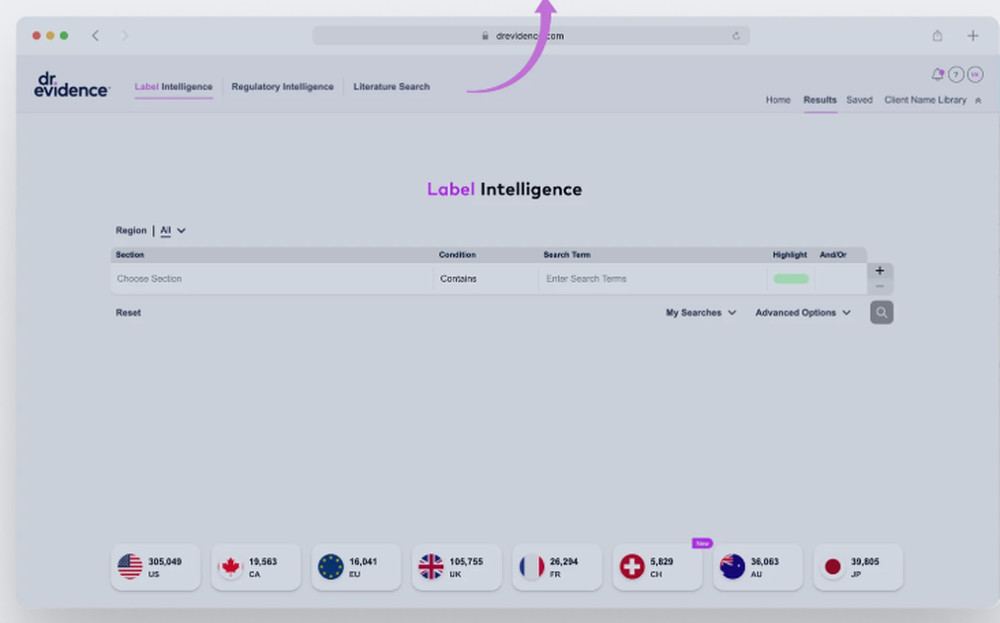
Task: Open the user profile avatar icon
Action: pos(975,74)
